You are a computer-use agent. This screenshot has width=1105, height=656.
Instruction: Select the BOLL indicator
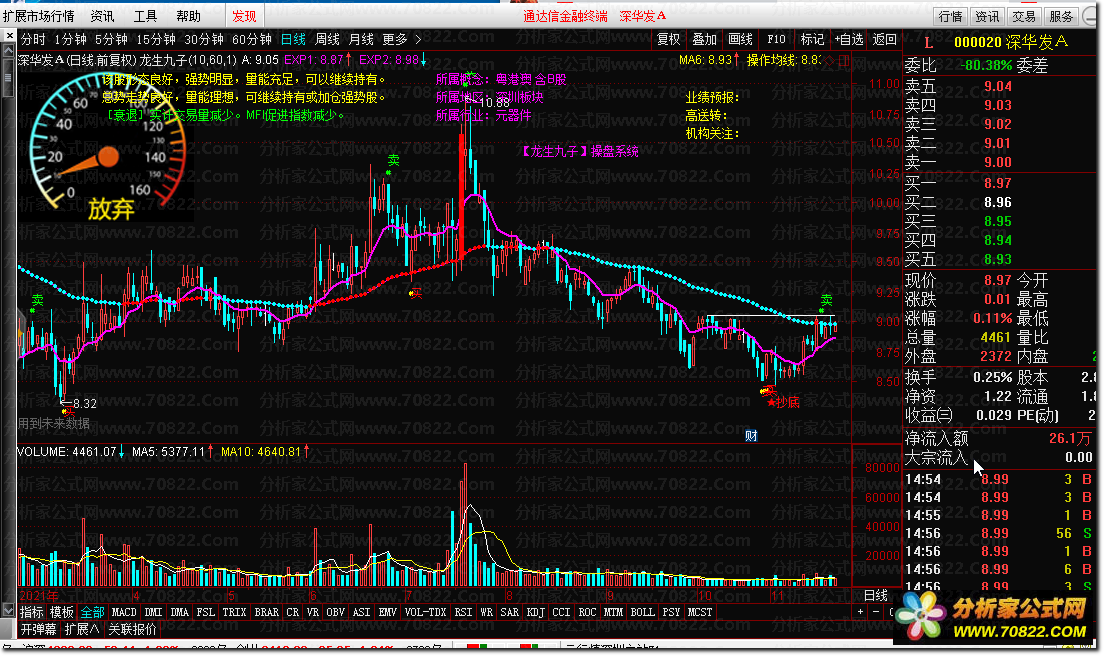click(x=643, y=612)
